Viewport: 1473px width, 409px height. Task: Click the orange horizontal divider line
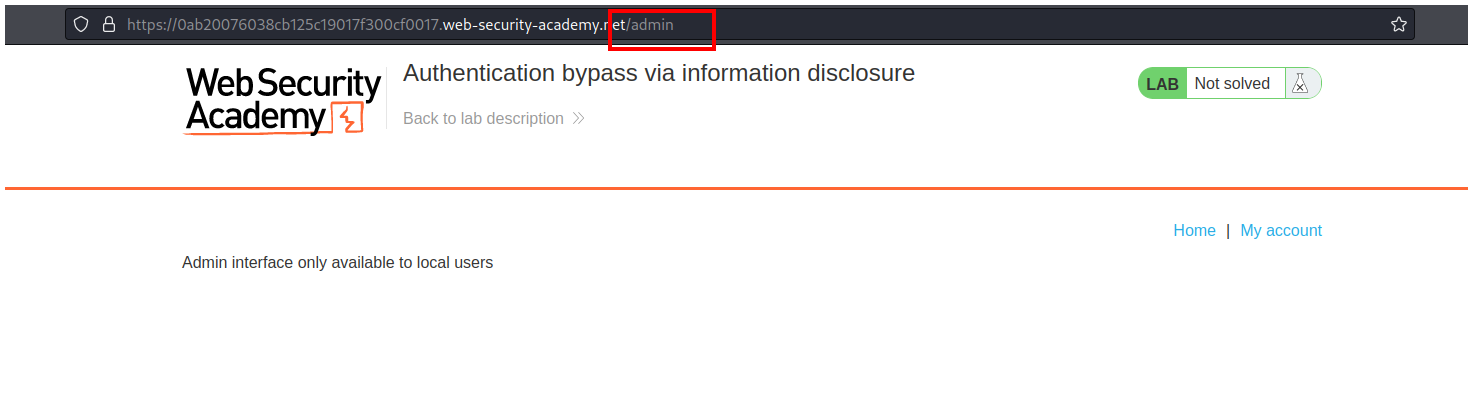click(x=736, y=188)
